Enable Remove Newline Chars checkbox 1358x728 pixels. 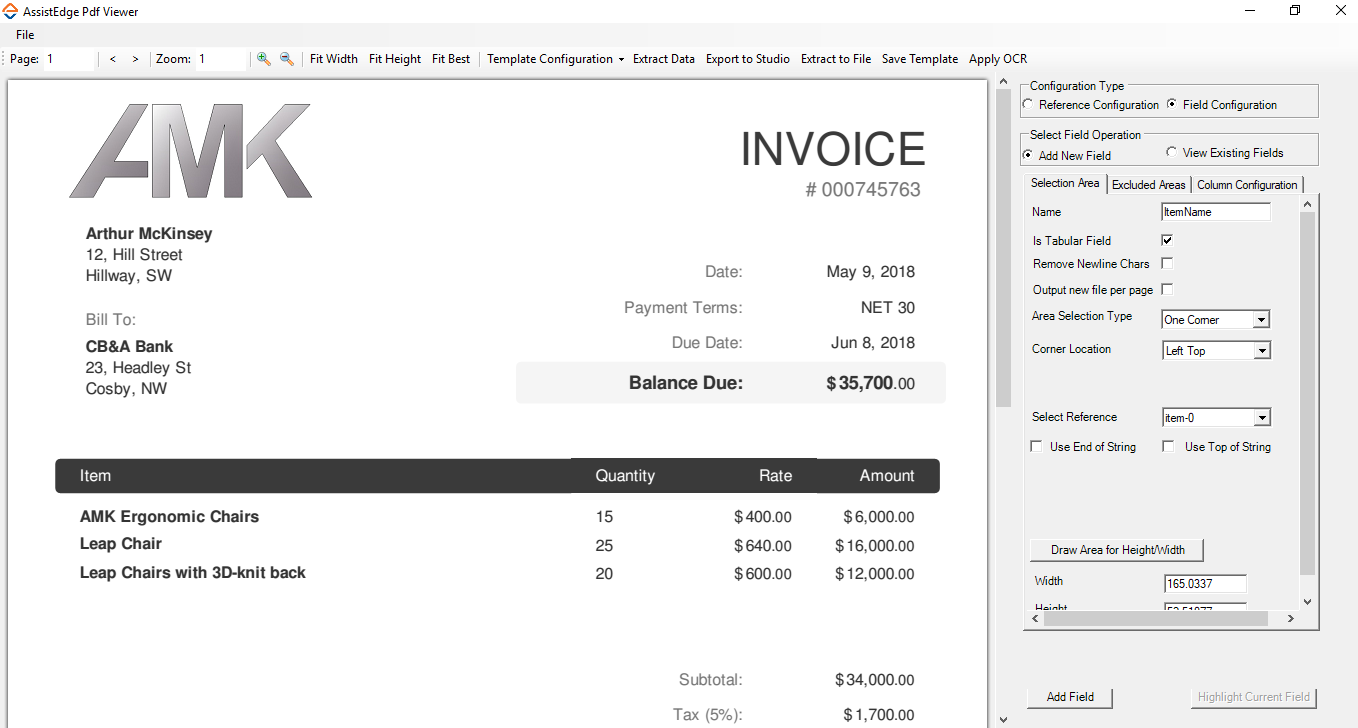(1167, 264)
